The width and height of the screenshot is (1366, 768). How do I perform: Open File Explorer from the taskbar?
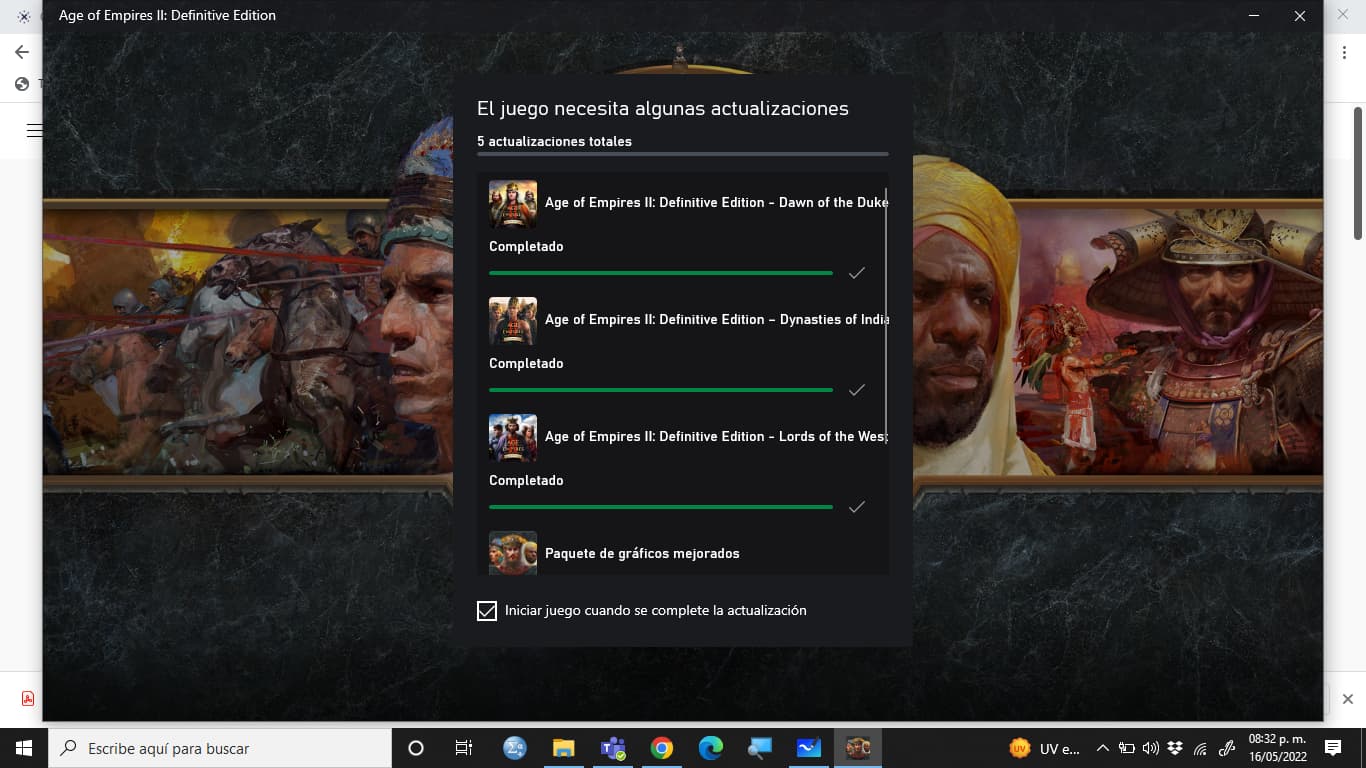coord(564,748)
